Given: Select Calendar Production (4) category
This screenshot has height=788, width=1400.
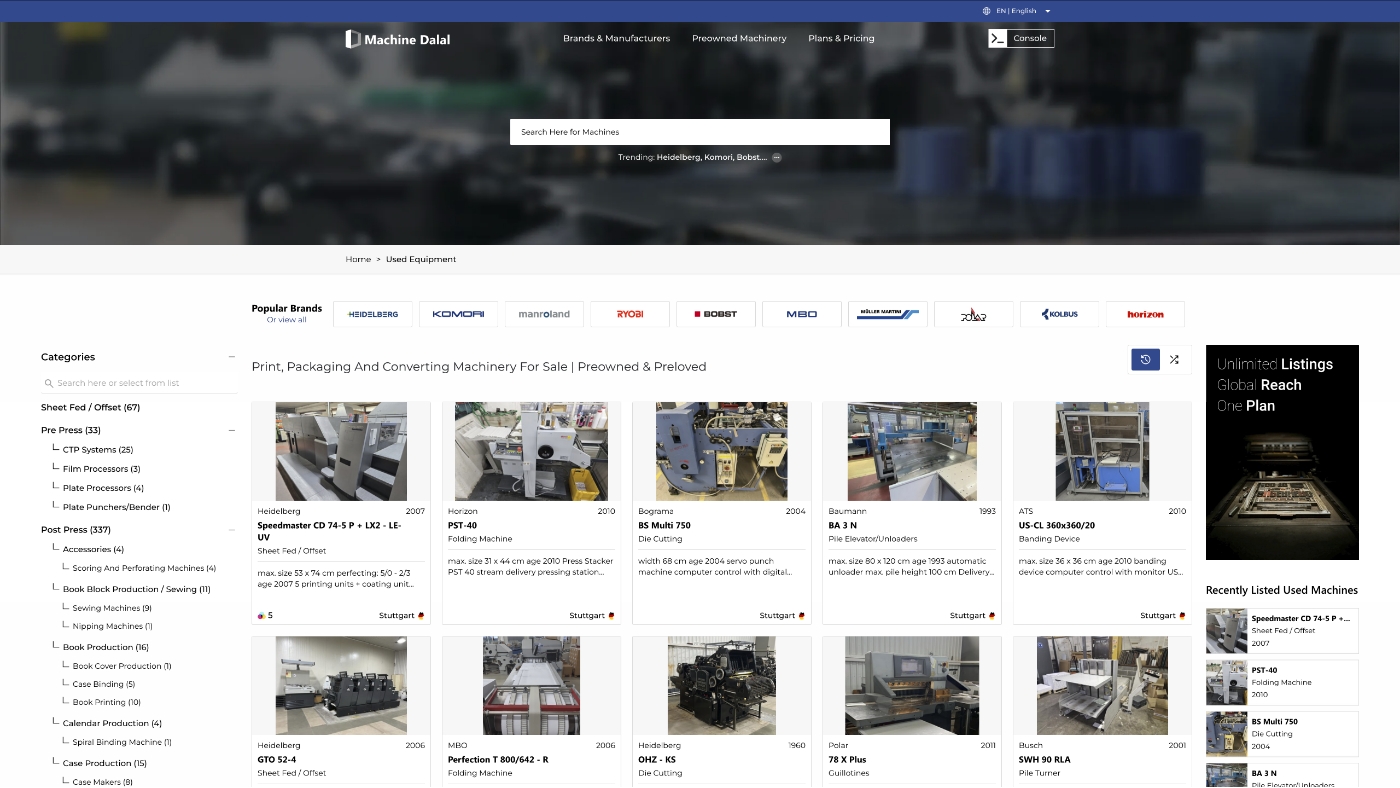Looking at the screenshot, I should (x=113, y=723).
